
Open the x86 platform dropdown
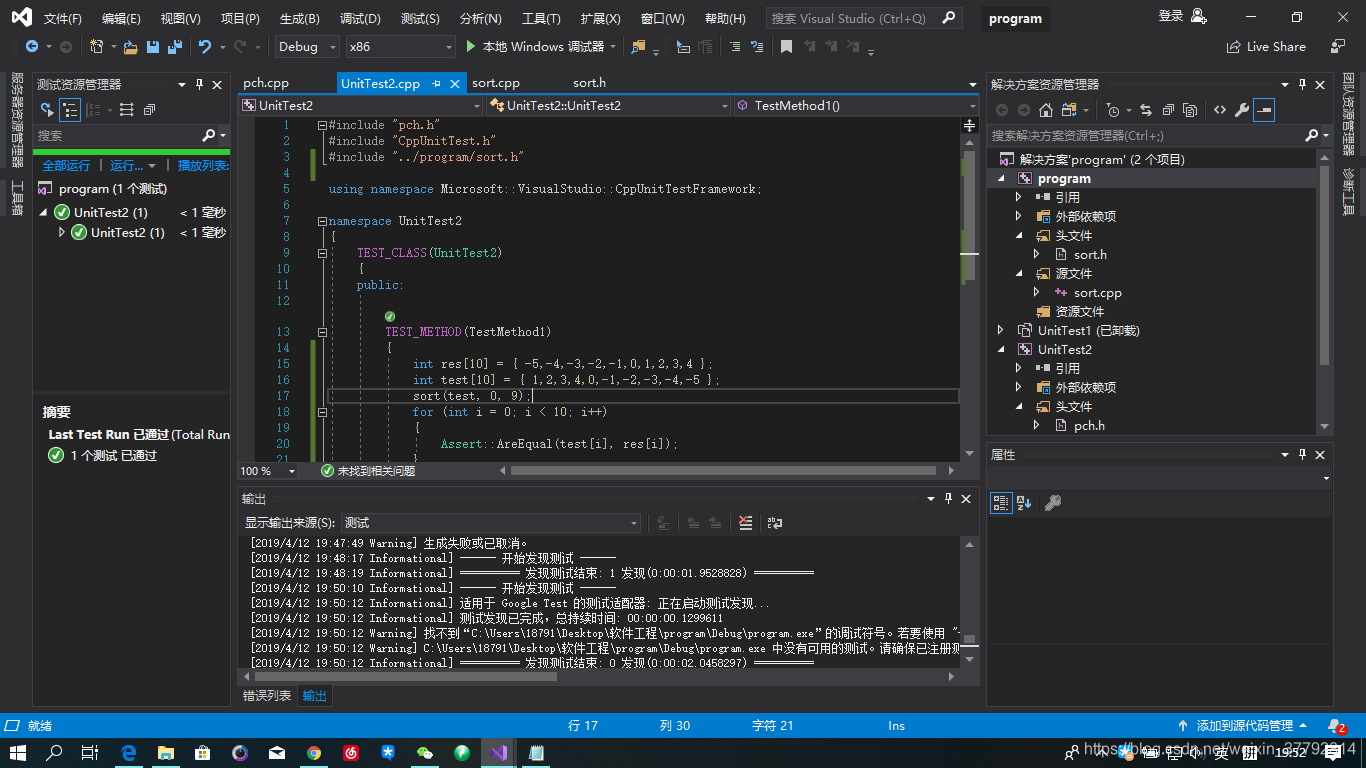pos(400,47)
